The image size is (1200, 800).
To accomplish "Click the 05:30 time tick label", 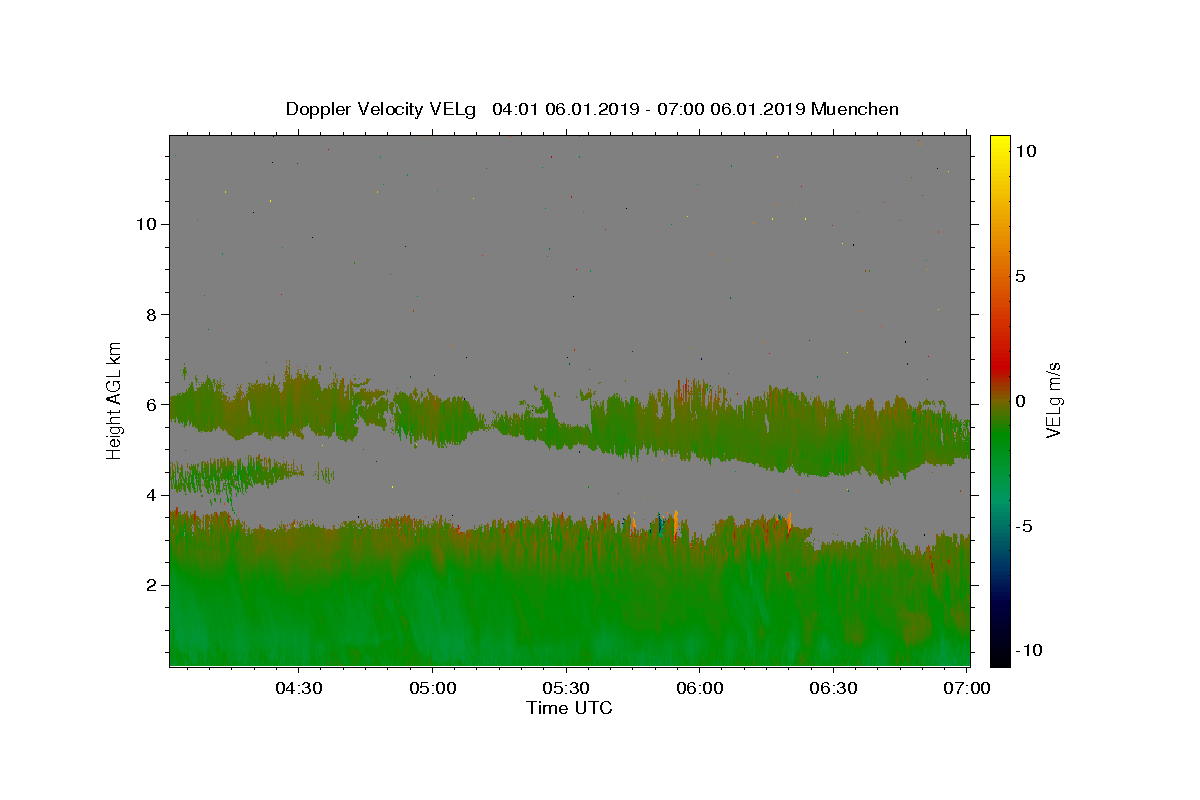I will coord(566,689).
